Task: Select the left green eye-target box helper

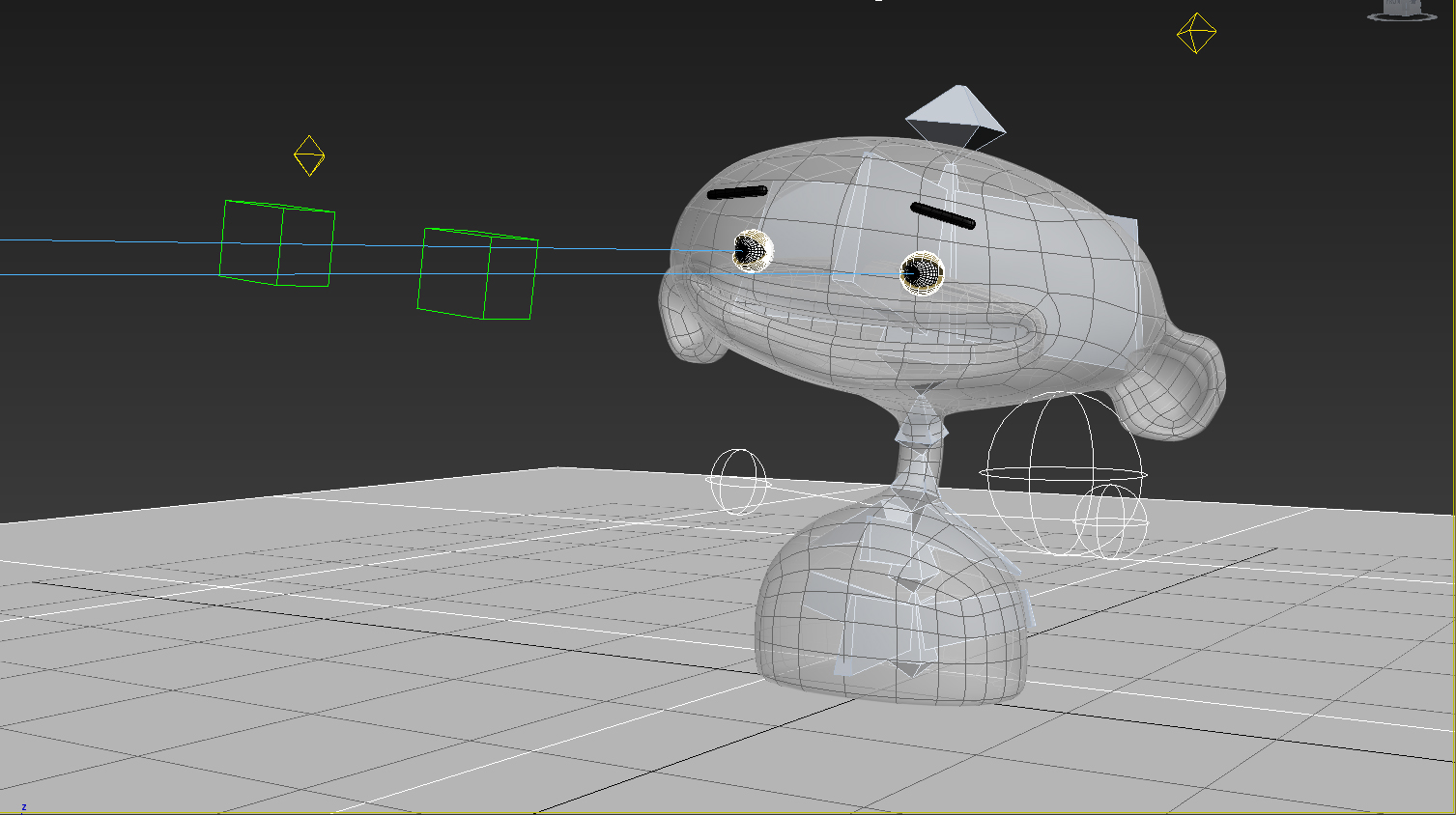Action: pyautogui.click(x=277, y=243)
